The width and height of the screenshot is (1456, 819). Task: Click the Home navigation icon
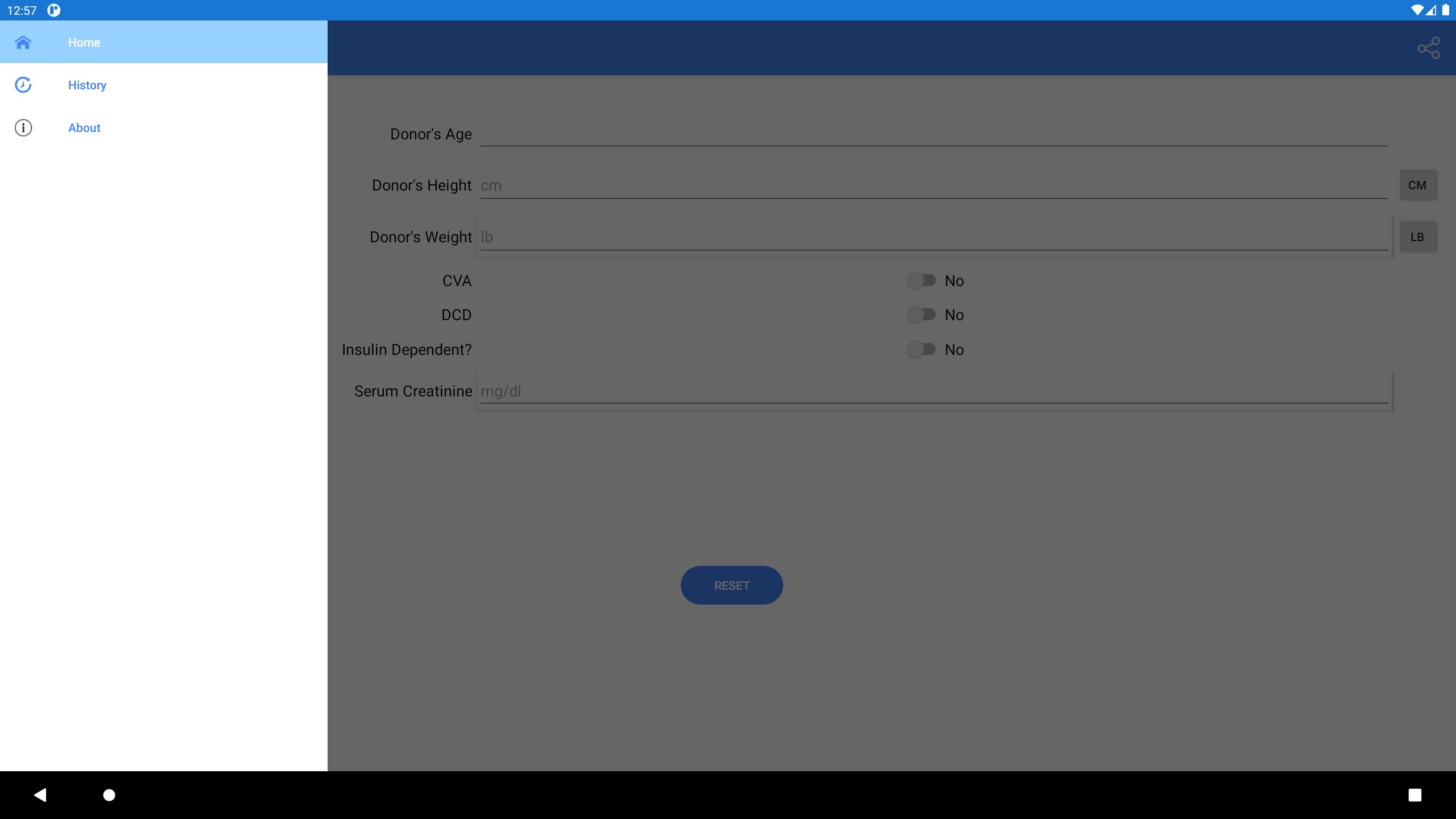click(22, 42)
